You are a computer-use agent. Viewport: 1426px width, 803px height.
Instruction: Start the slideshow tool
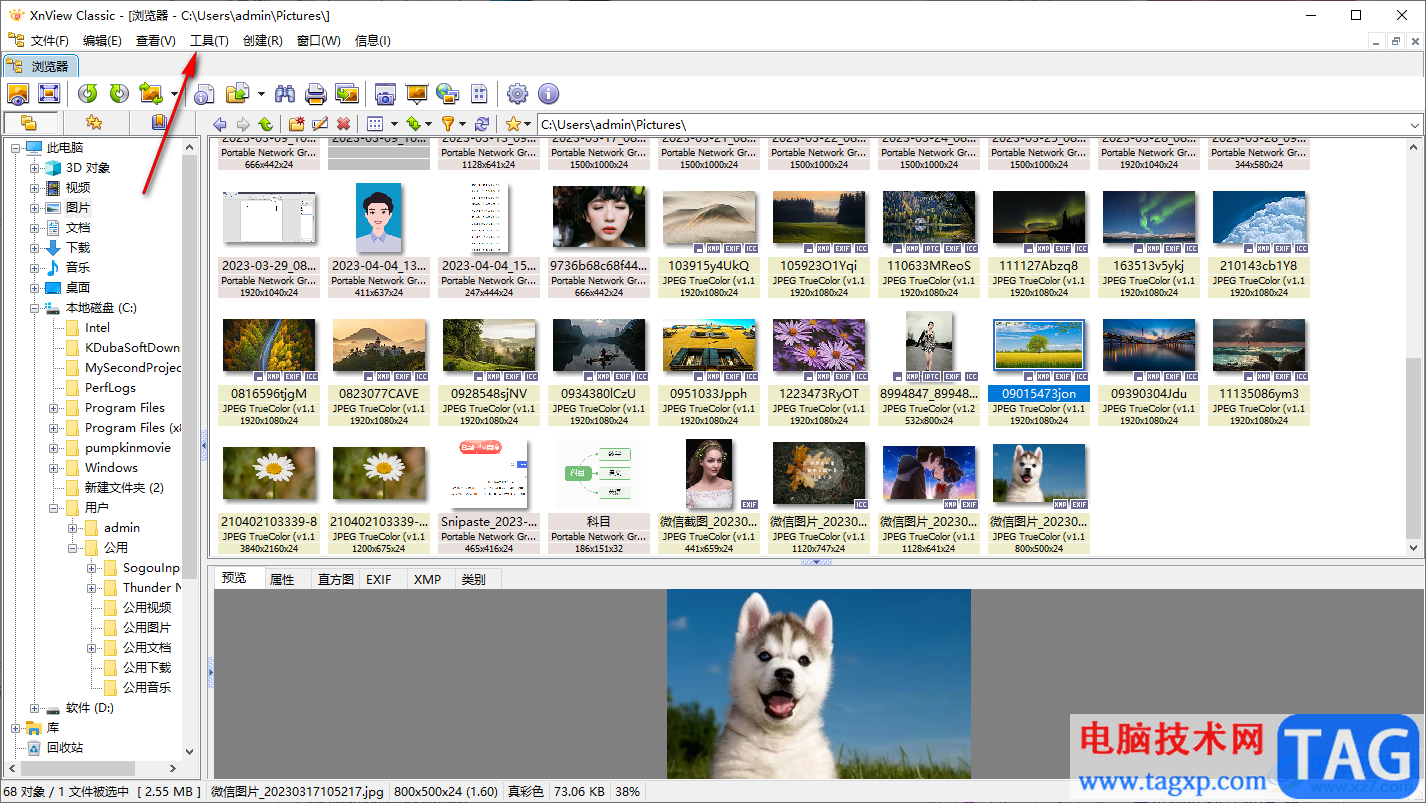click(x=416, y=94)
